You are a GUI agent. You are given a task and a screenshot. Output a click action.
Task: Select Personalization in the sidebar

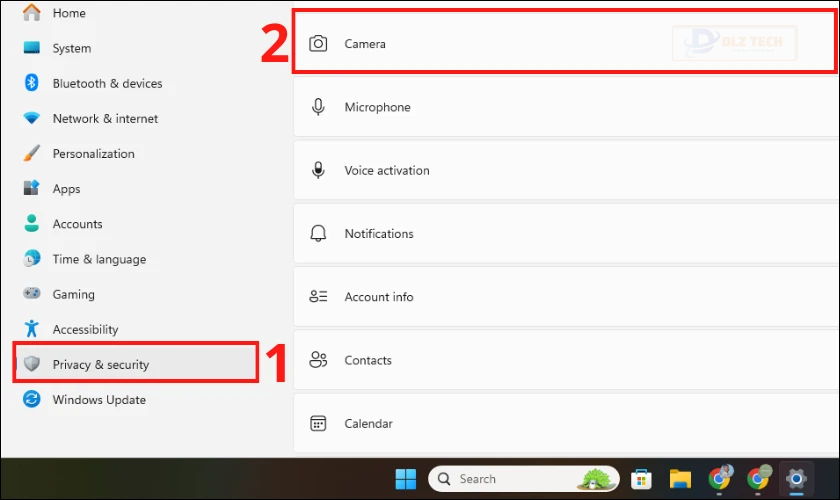tap(93, 154)
